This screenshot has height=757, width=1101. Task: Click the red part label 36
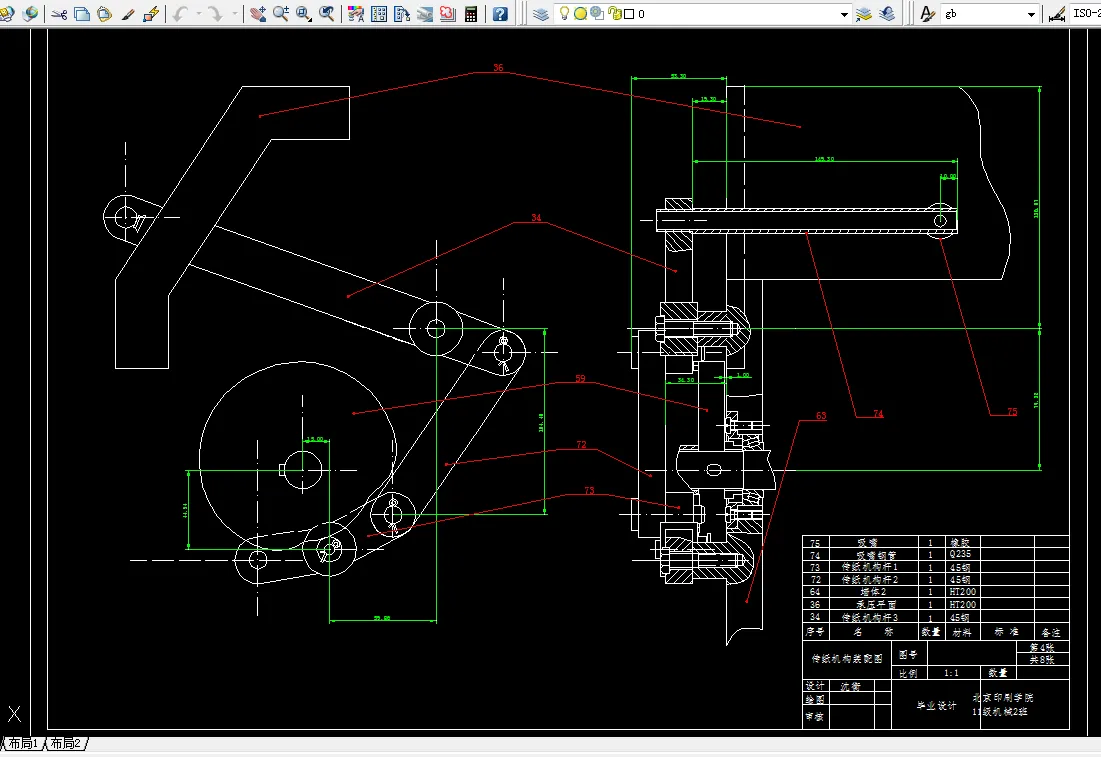498,67
